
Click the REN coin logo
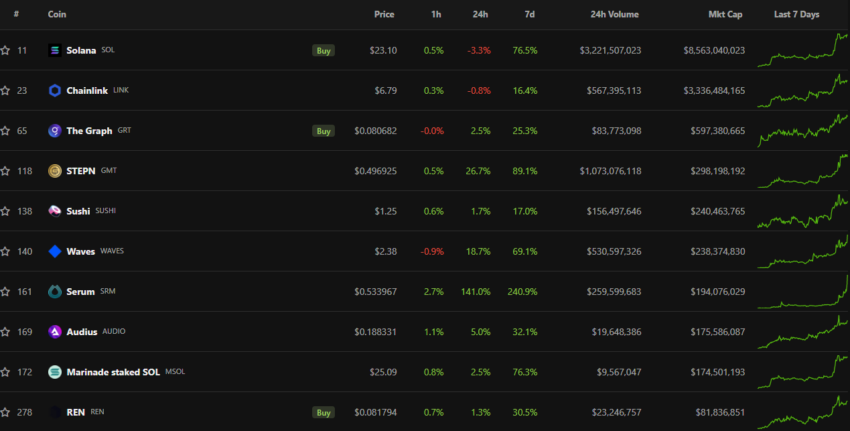tap(55, 412)
